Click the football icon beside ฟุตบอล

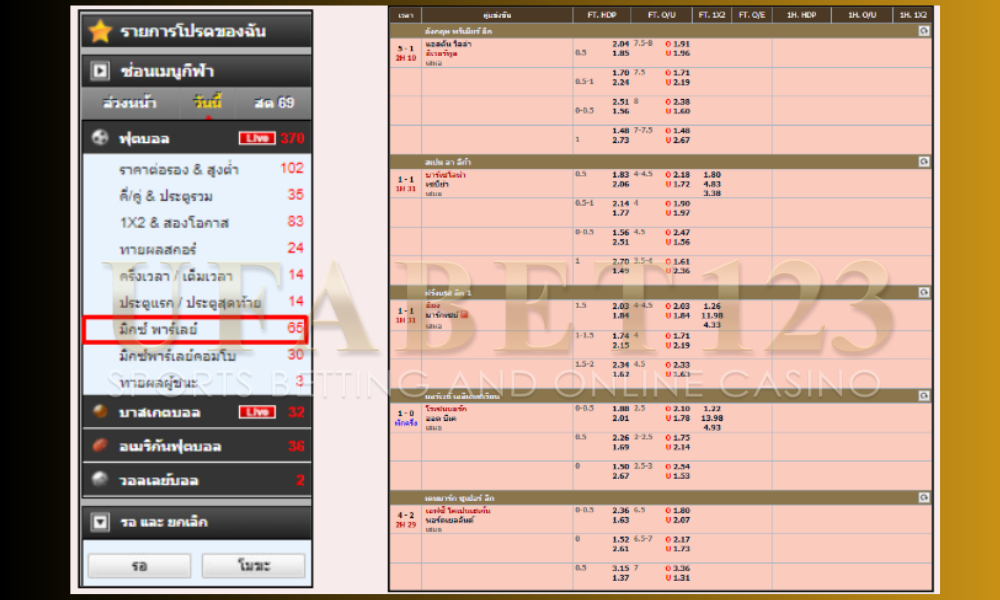(100, 138)
